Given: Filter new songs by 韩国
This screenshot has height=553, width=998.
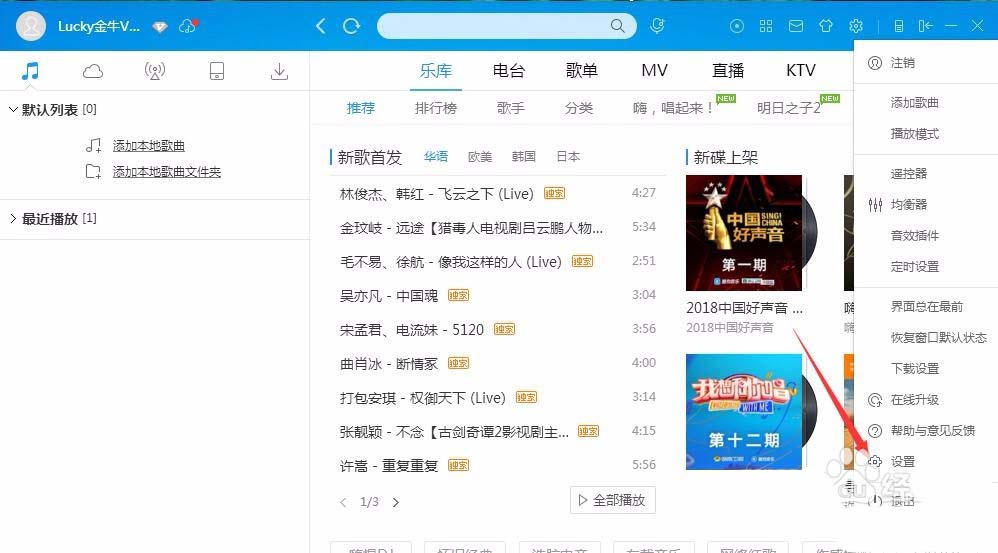Looking at the screenshot, I should [524, 157].
